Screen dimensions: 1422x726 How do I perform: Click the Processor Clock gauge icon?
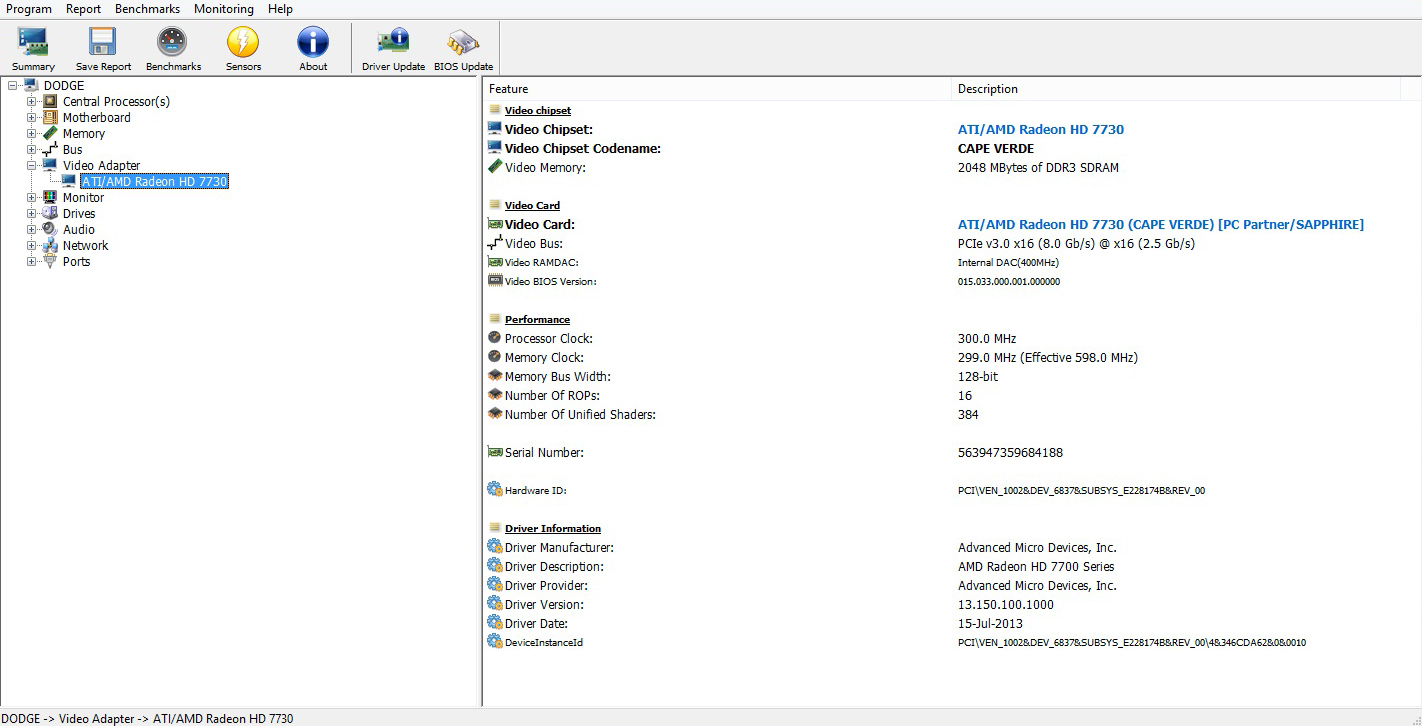[x=494, y=338]
